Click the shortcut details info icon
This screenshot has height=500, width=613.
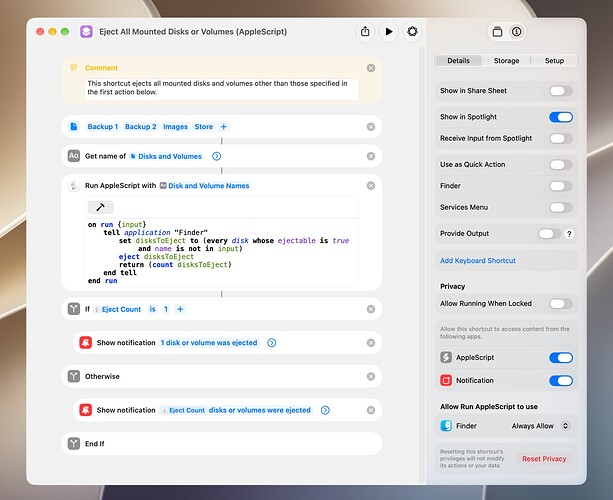pos(516,32)
